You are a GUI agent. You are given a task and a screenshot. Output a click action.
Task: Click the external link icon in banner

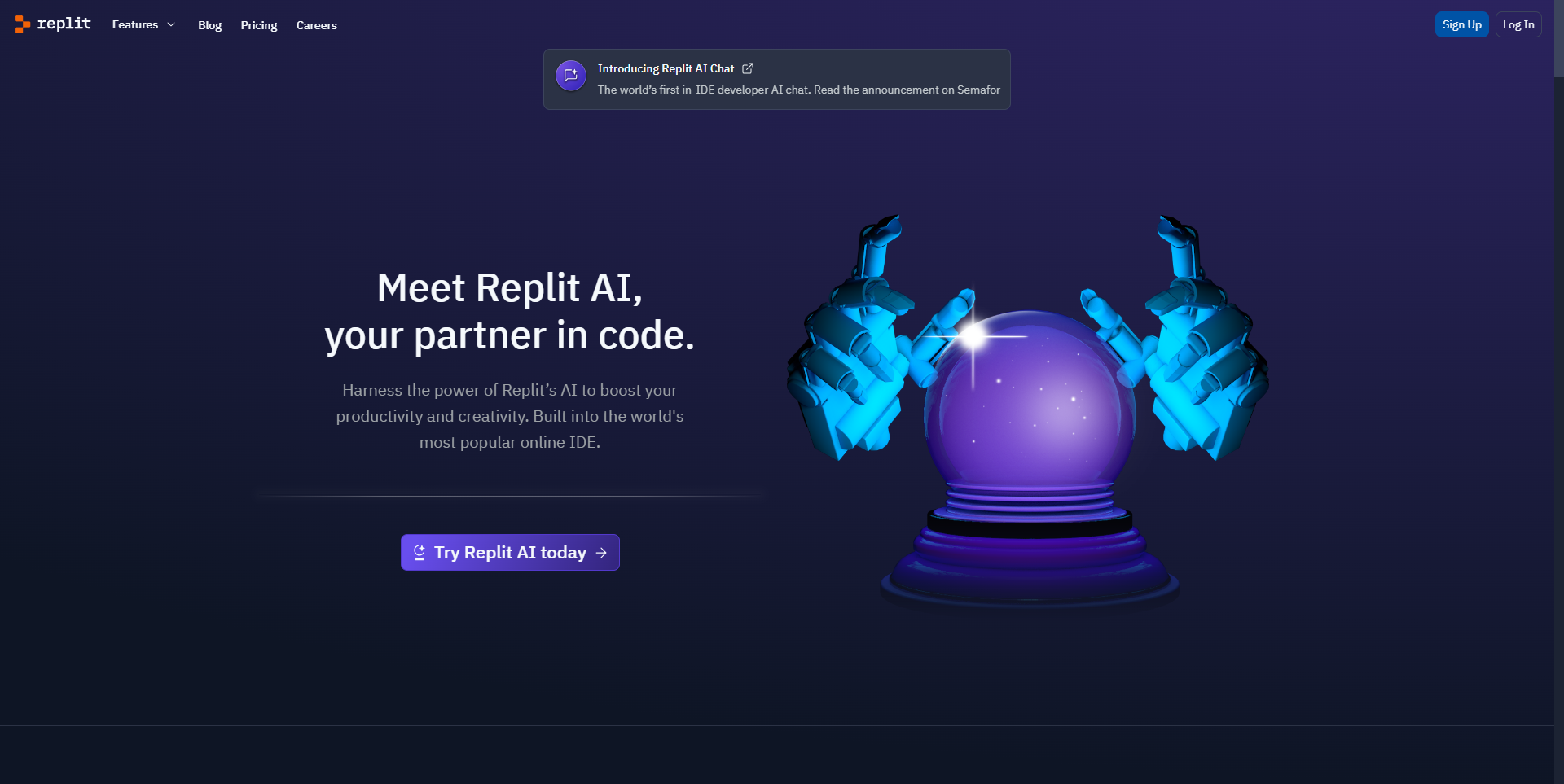(748, 68)
